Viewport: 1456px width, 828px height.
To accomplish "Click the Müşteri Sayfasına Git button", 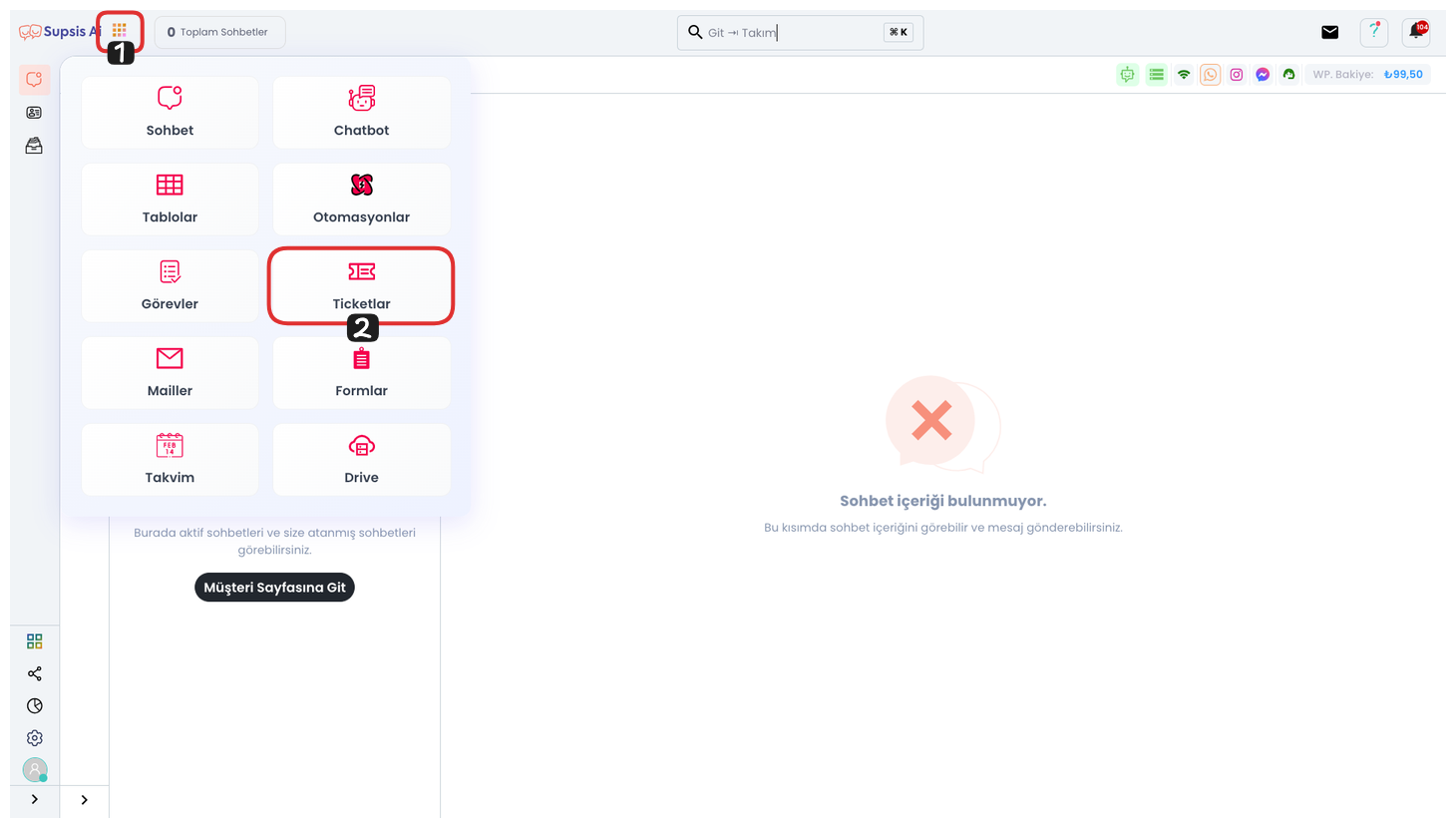I will tap(274, 588).
